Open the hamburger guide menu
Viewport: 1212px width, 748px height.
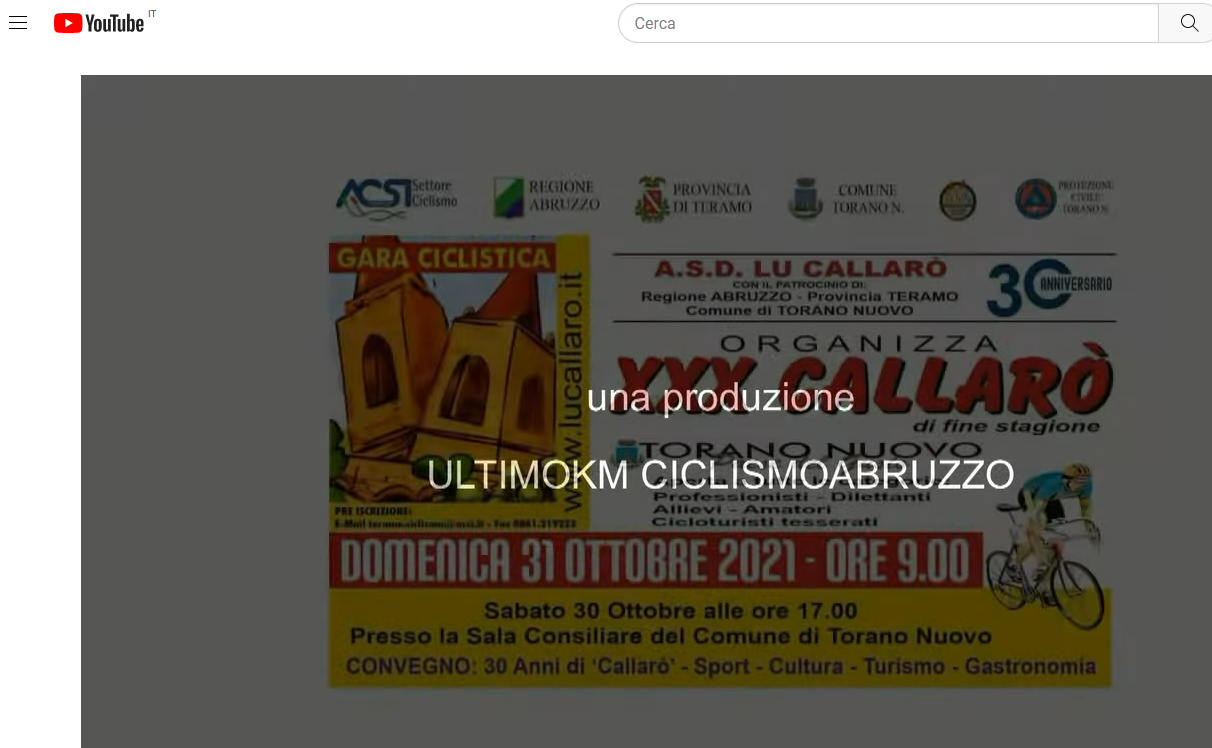click(x=18, y=23)
